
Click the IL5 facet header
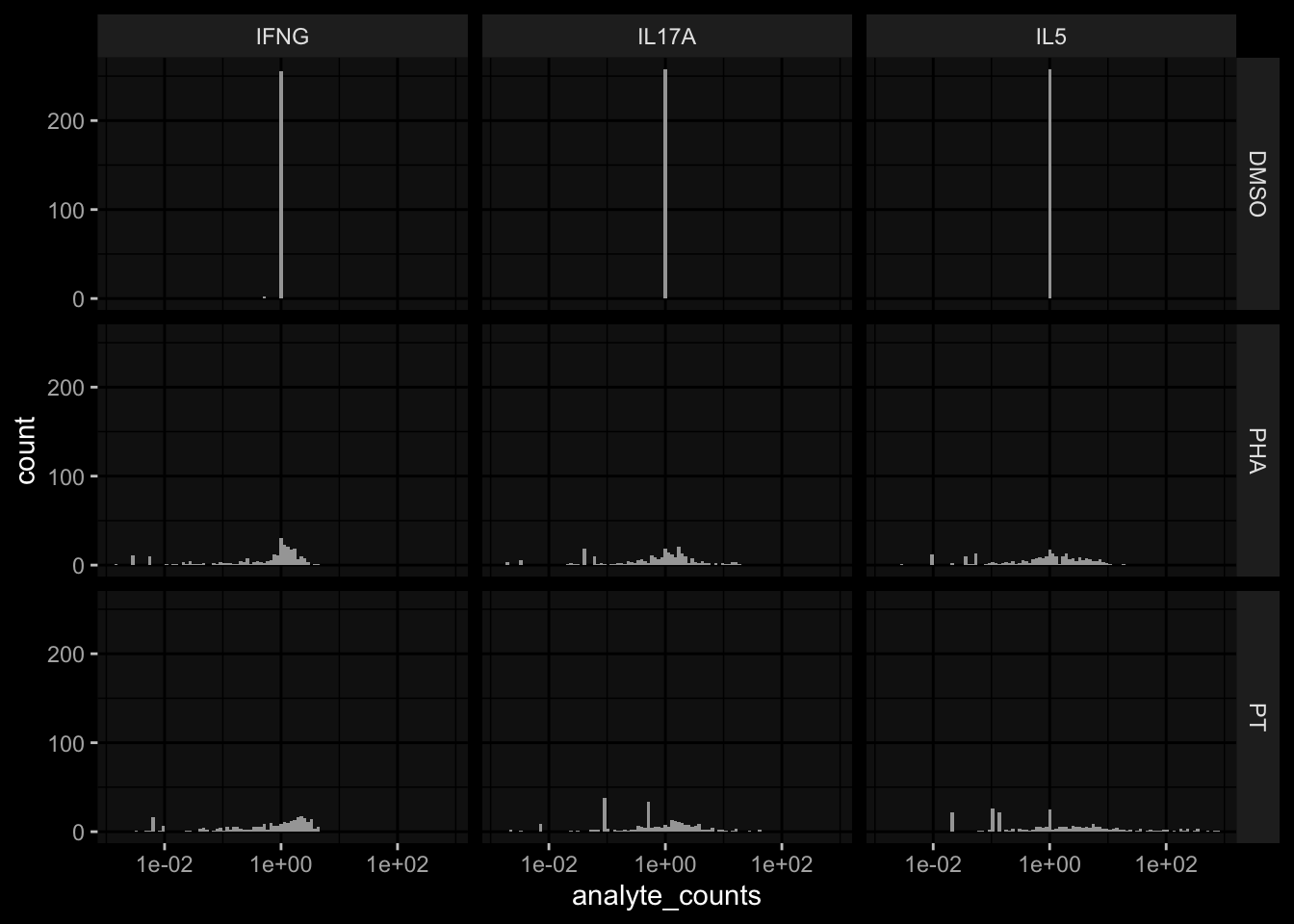tap(1050, 37)
